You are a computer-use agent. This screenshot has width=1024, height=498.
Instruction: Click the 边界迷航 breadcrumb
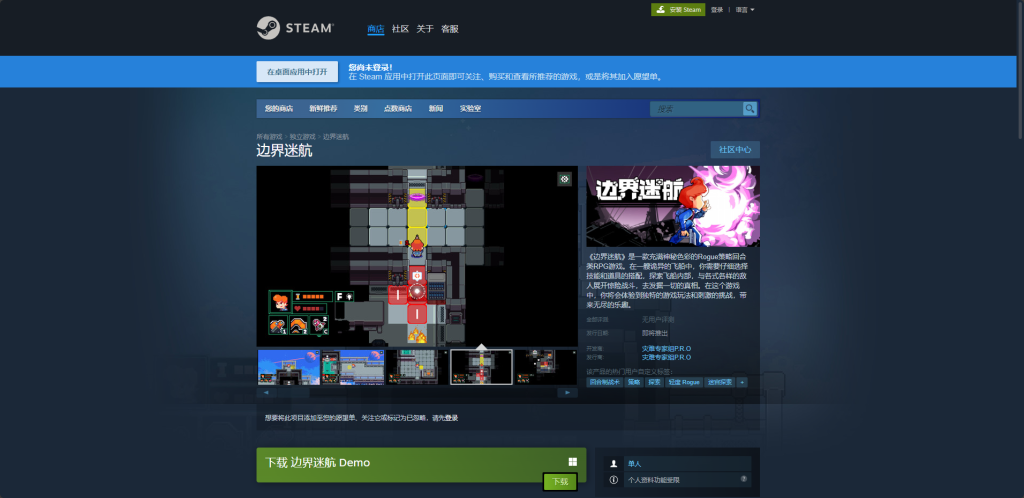pyautogui.click(x=336, y=137)
